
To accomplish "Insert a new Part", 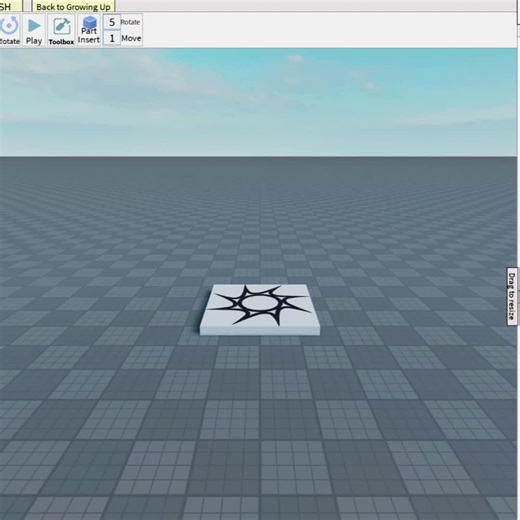I will point(89,30).
